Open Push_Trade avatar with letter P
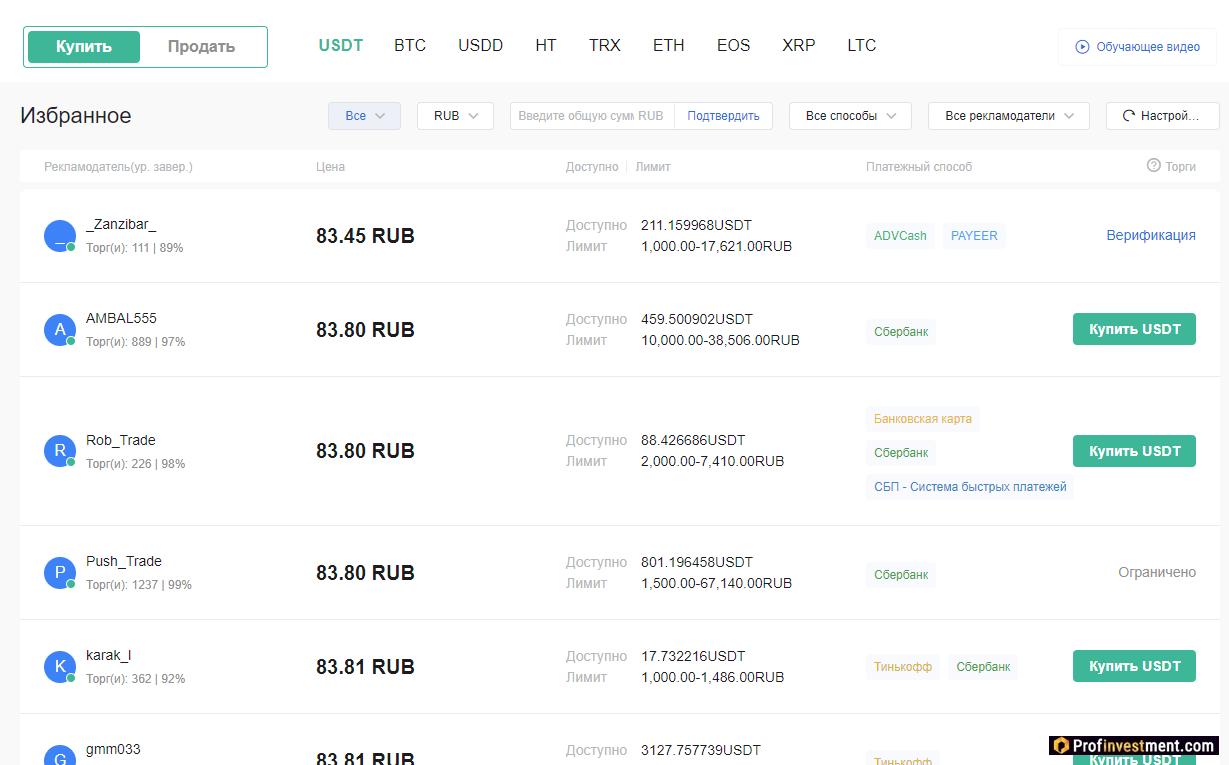1229x765 pixels. pos(60,573)
